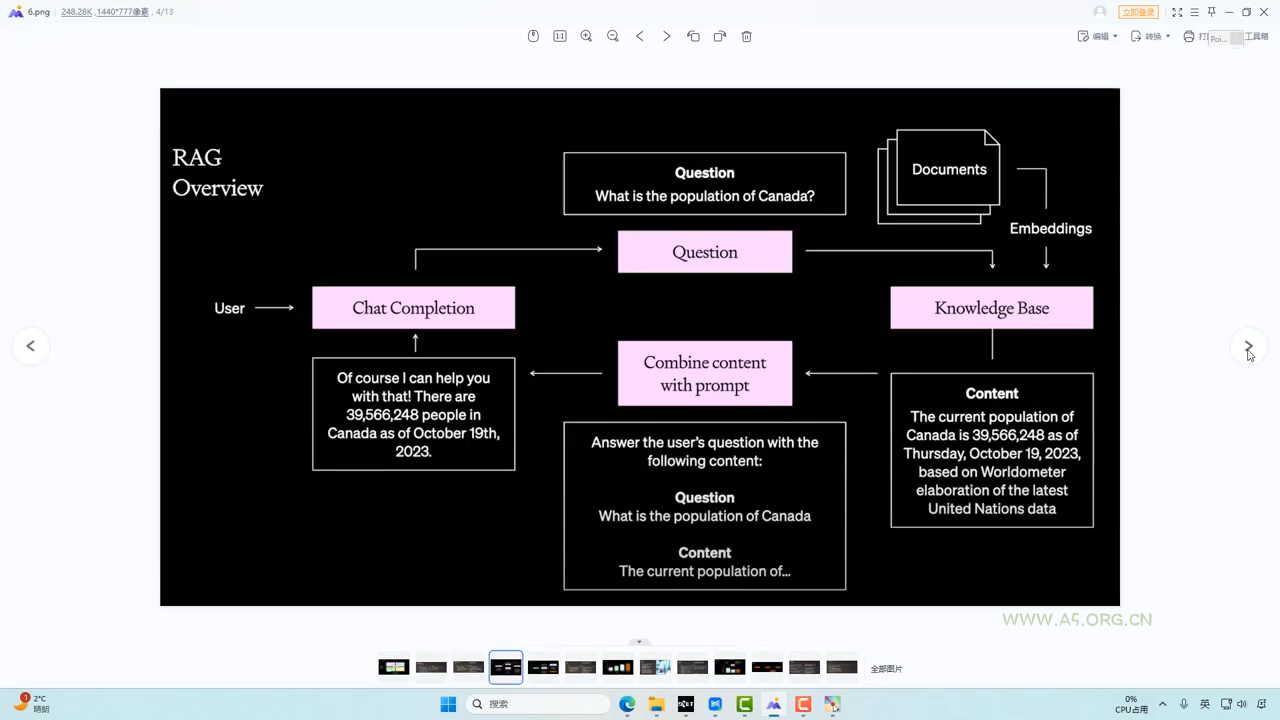The height and width of the screenshot is (720, 1280).
Task: Open the 工具箱 toolbox
Action: [1255, 36]
